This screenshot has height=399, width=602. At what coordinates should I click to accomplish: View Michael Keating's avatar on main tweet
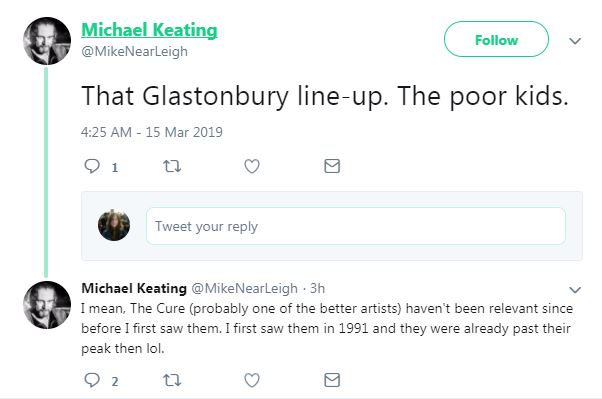(x=47, y=41)
